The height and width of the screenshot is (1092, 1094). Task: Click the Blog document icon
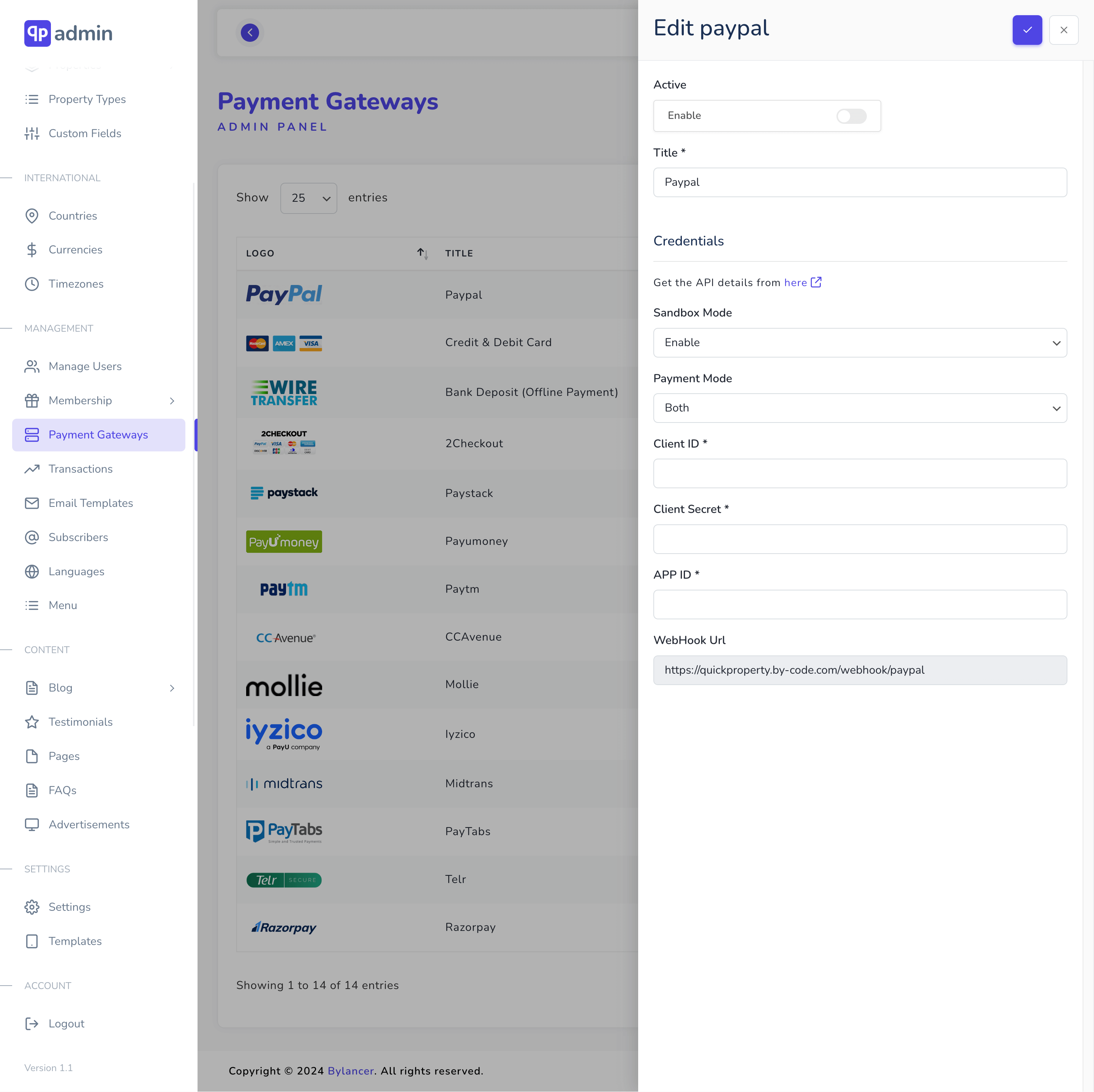pyautogui.click(x=32, y=688)
